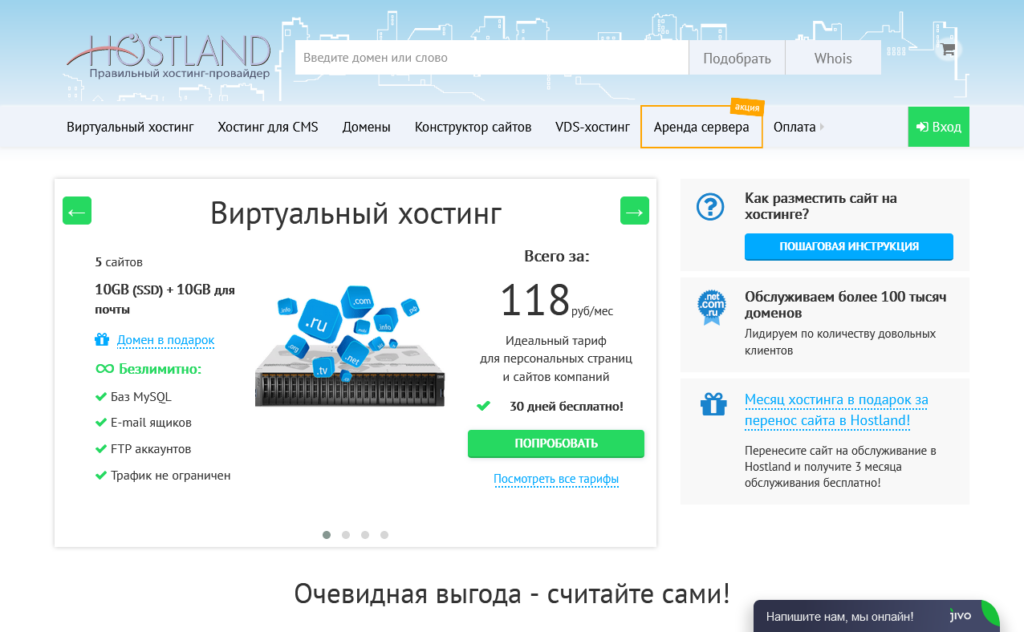Select the first slider dot

[x=327, y=535]
